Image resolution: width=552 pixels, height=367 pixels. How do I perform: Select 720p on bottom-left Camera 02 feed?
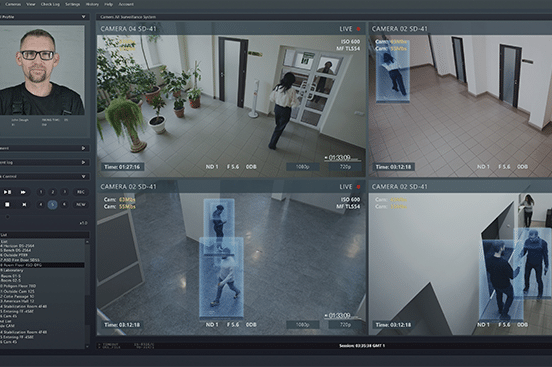[345, 325]
